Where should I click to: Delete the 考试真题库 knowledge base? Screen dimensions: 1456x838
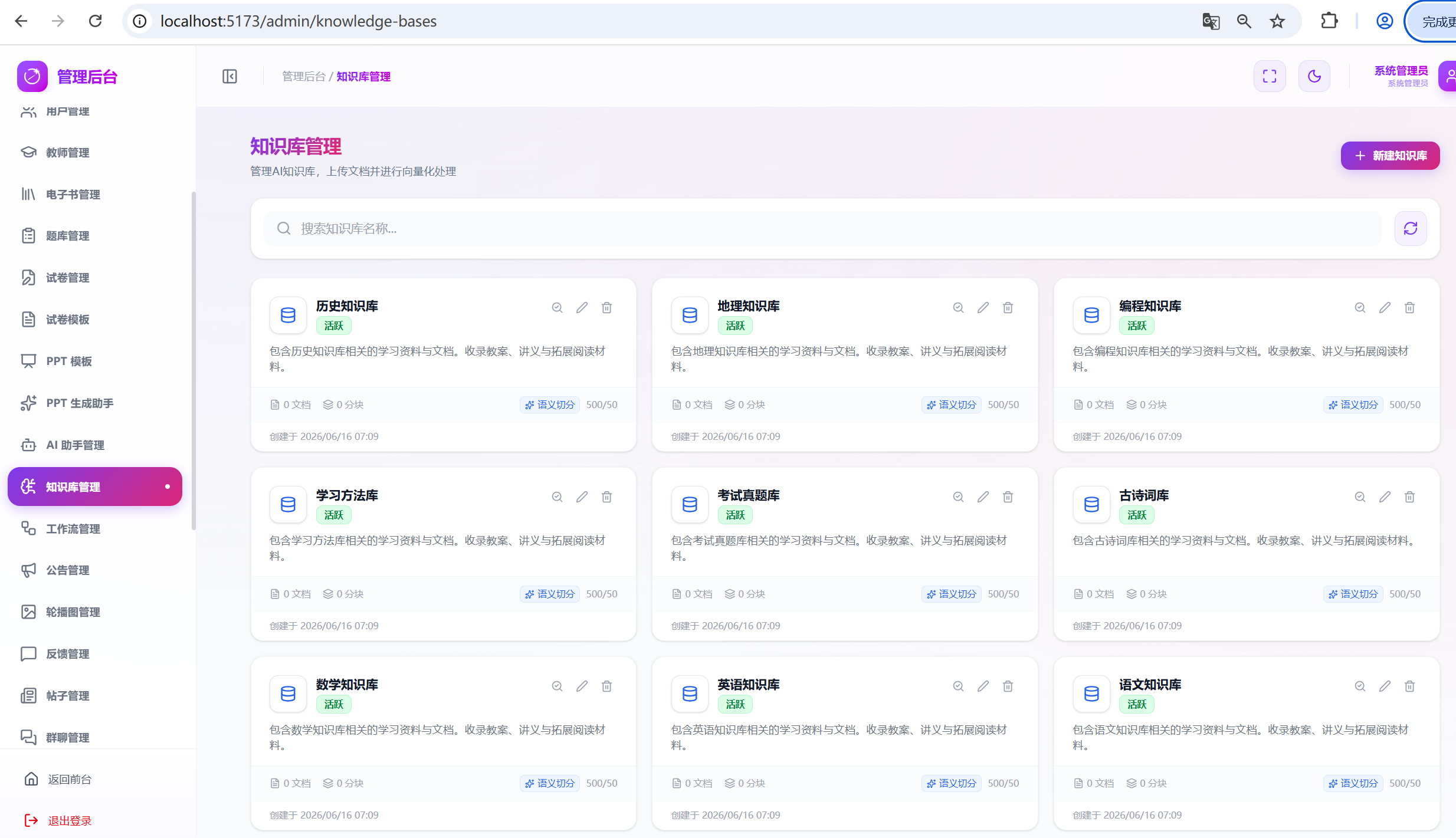[1008, 497]
